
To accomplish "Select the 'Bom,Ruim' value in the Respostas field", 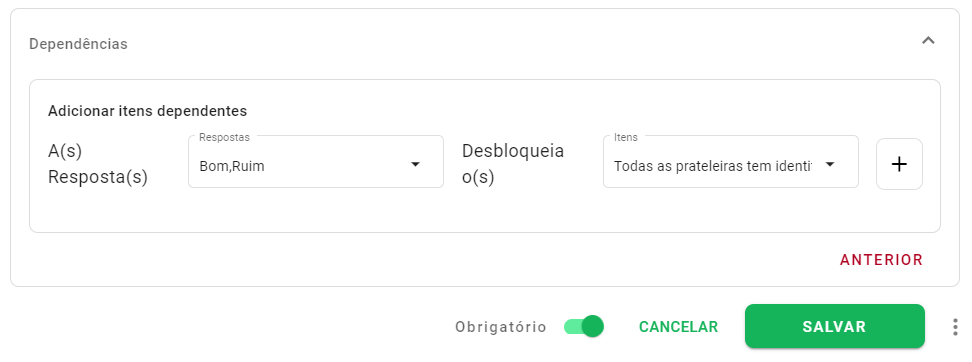I will pyautogui.click(x=232, y=166).
